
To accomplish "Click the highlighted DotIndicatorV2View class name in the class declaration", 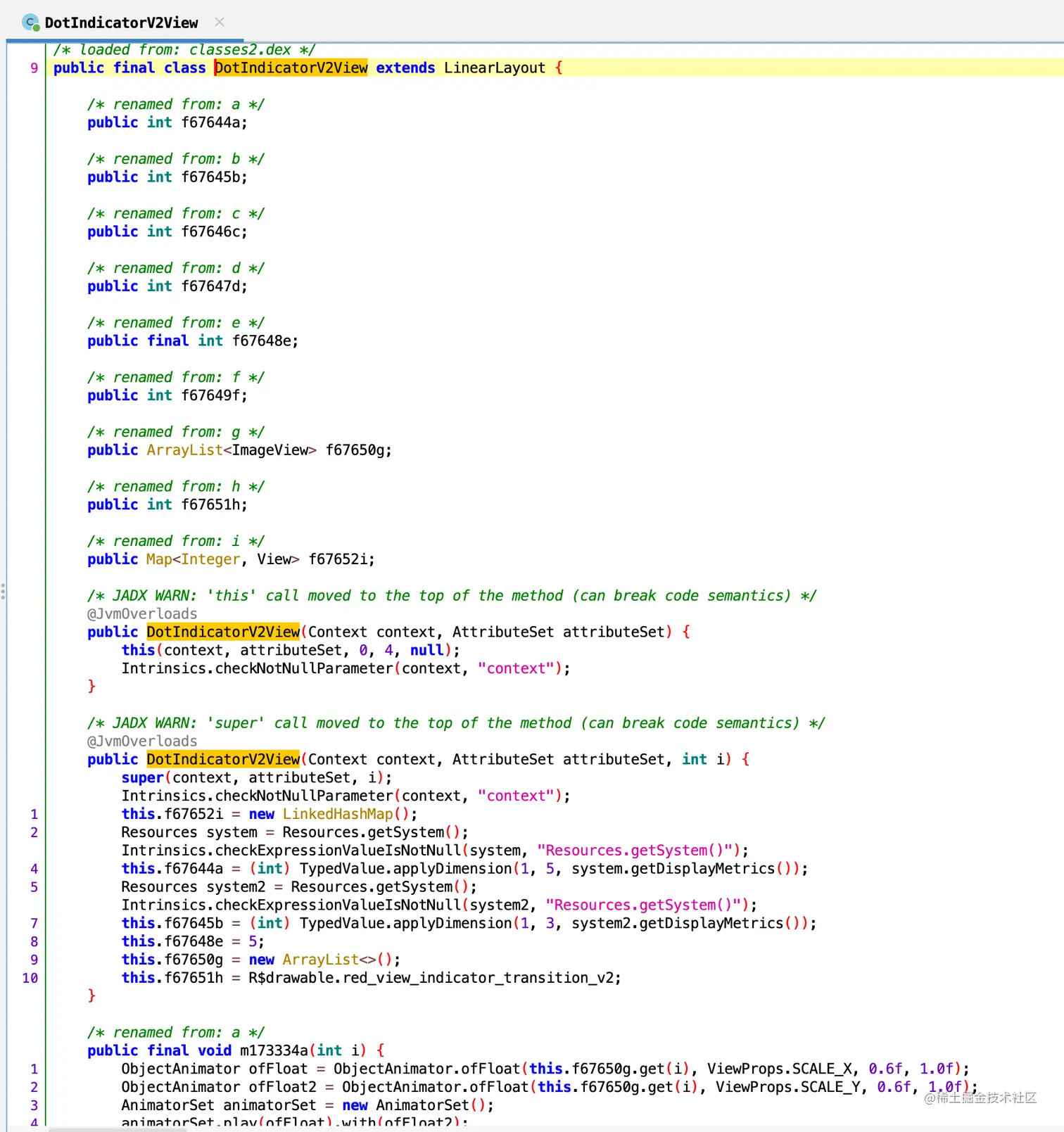I will pos(291,68).
